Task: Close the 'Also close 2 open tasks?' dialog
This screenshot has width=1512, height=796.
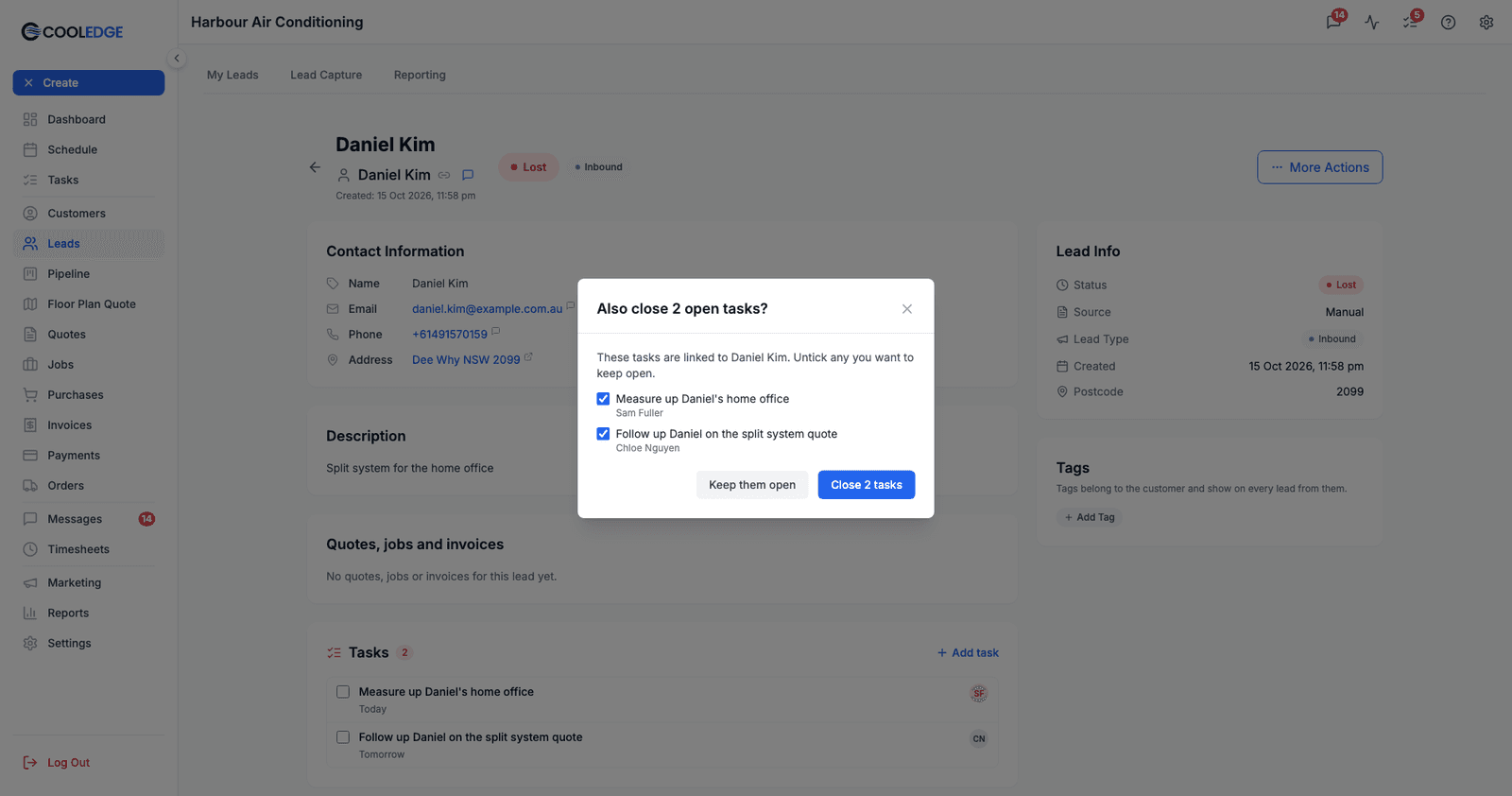Action: (x=907, y=309)
